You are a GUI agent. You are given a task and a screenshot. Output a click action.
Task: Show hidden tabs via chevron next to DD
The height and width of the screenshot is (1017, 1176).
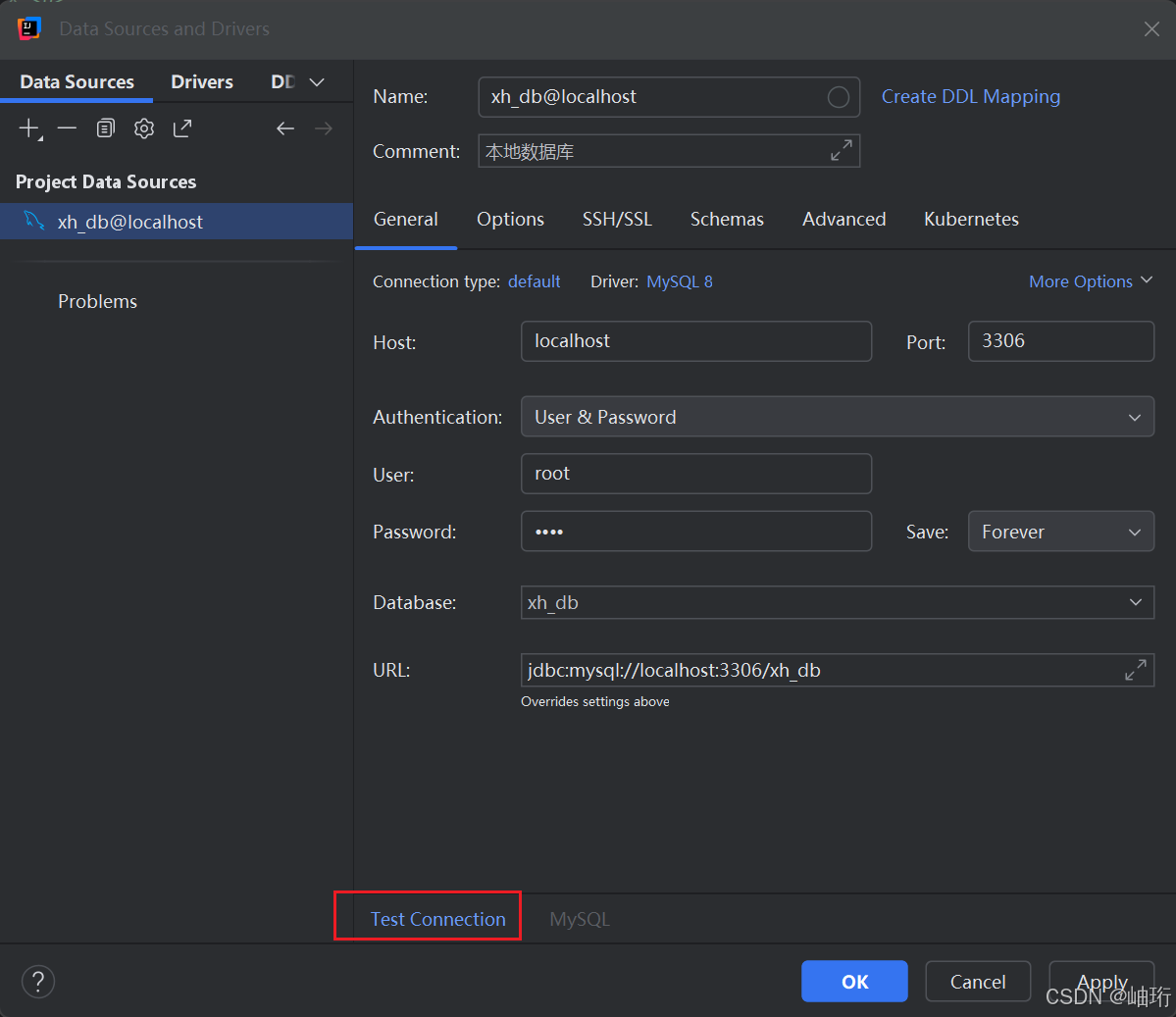317,82
